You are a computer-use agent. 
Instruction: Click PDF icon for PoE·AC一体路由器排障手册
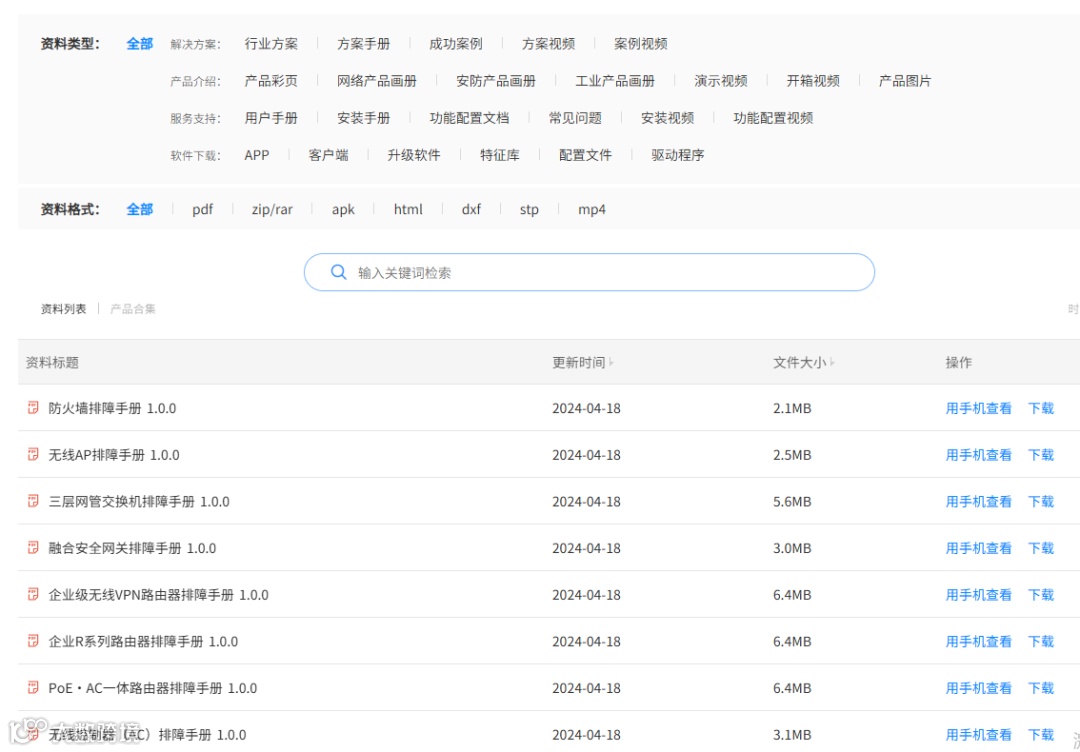click(x=32, y=688)
